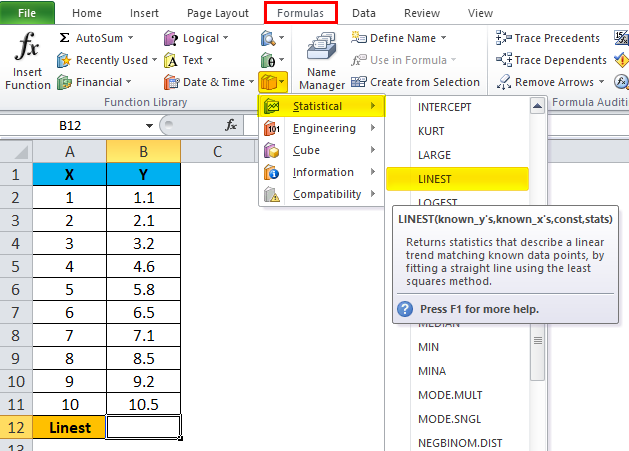Viewport: 629px width, 451px height.
Task: Switch to the Data tab
Action: (x=364, y=13)
